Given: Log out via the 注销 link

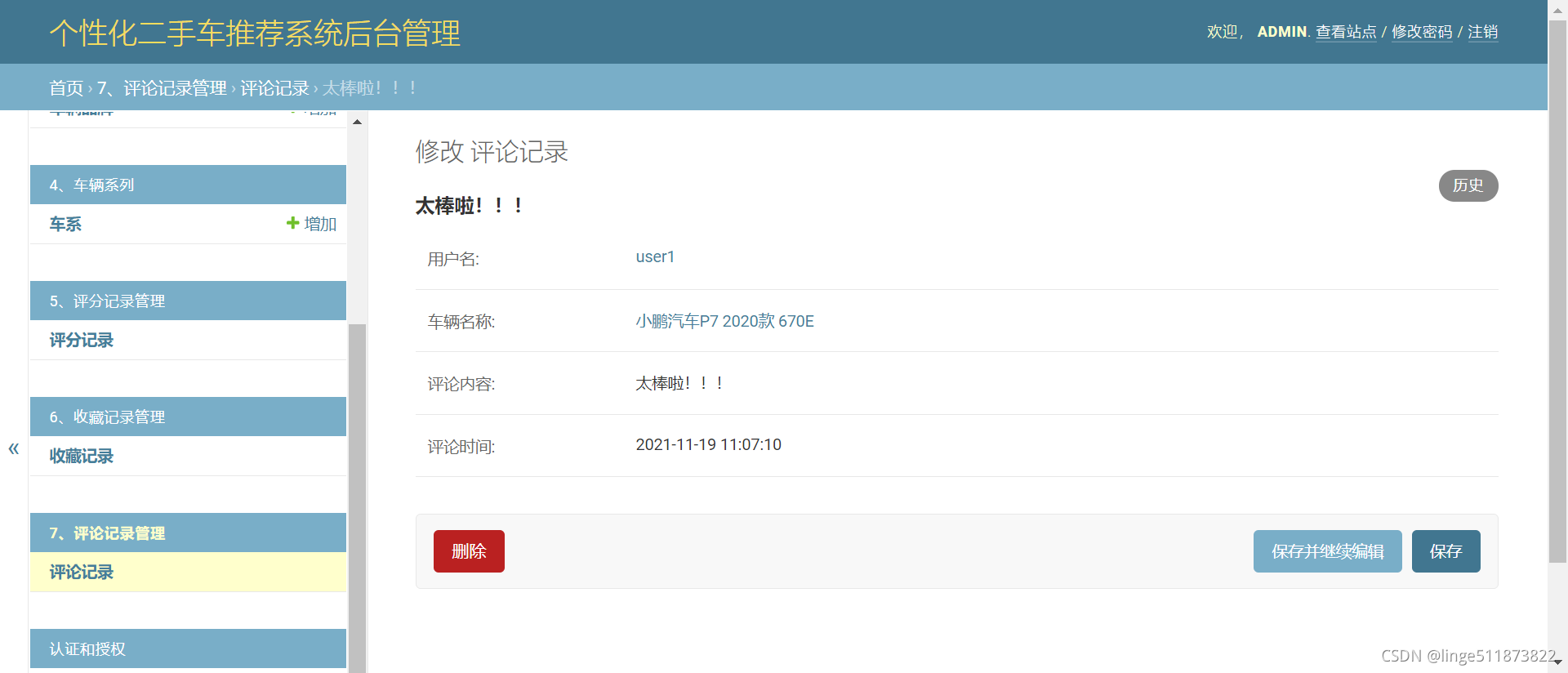Looking at the screenshot, I should [x=1482, y=32].
